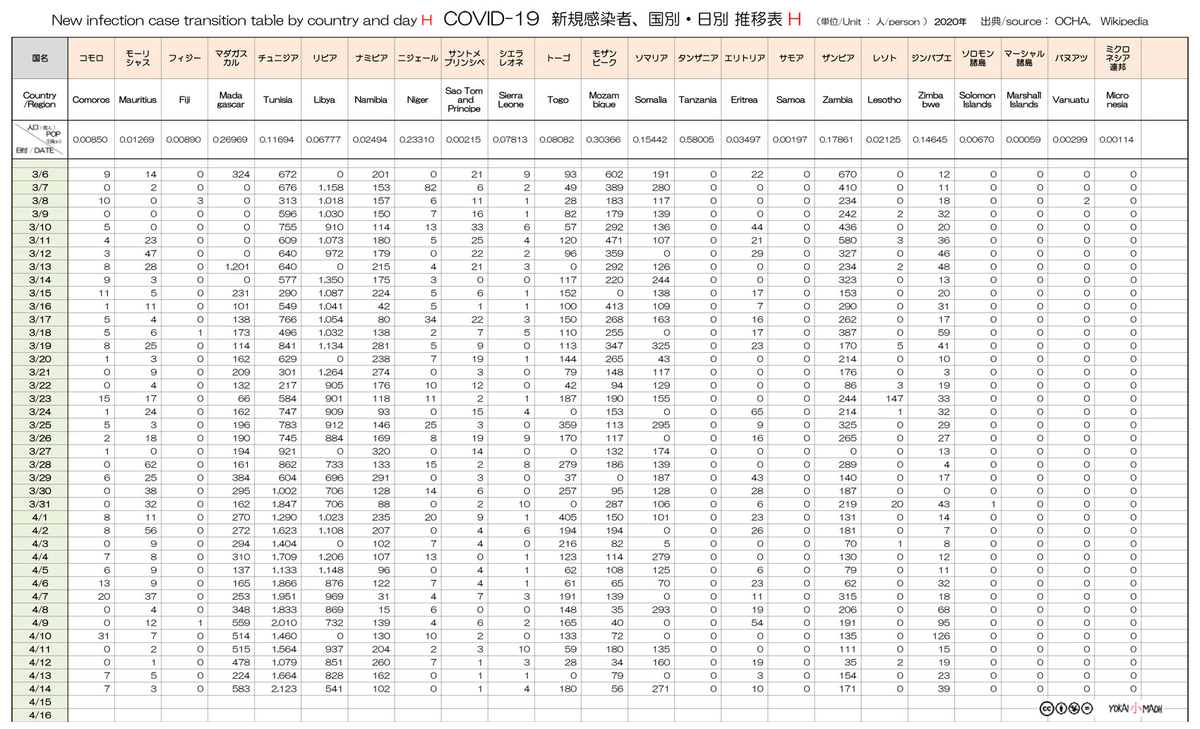Select the Solomon Islands column header
Viewport: 1200px width, 729px height.
pos(977,100)
